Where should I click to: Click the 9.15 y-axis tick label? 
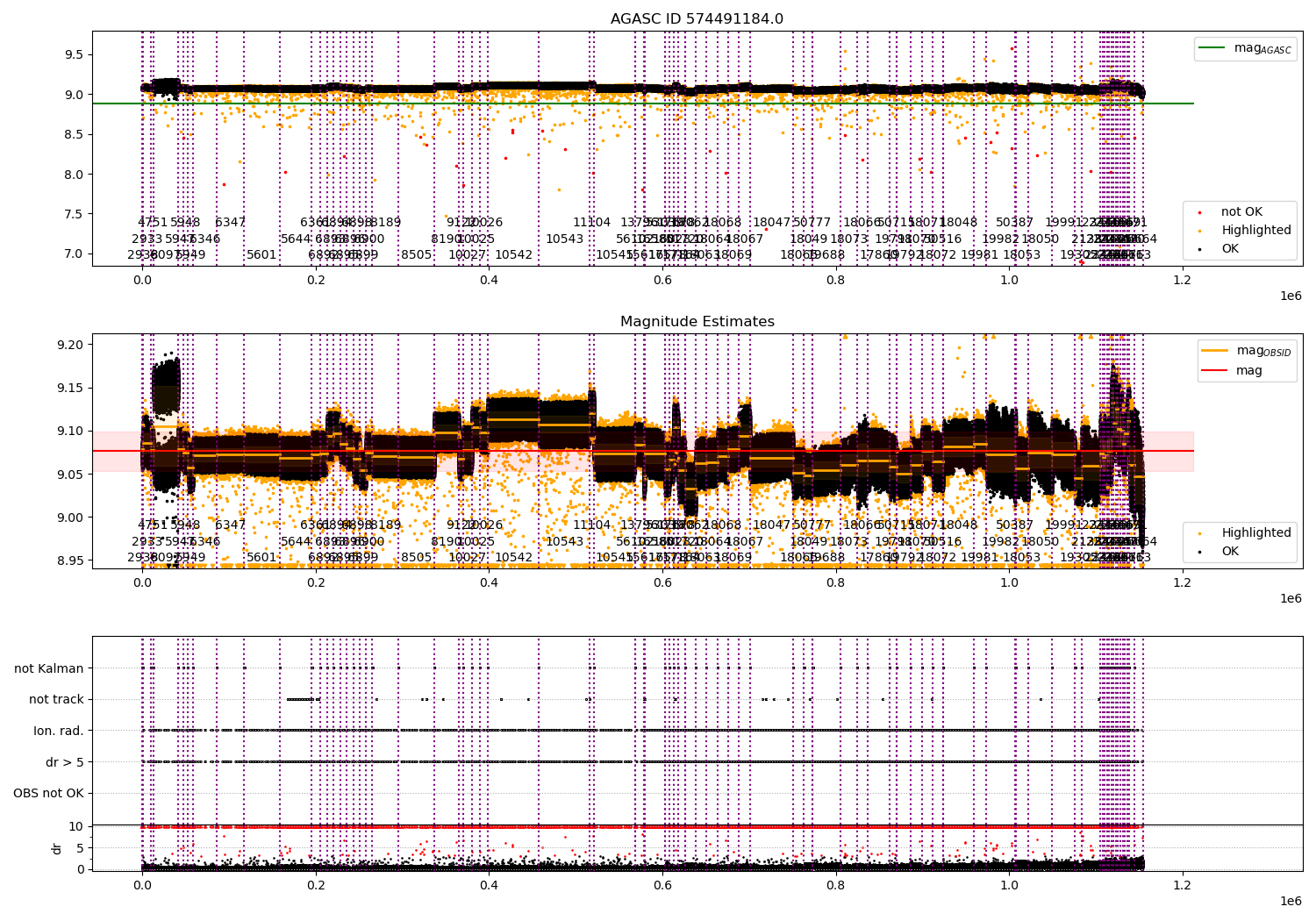tap(70, 388)
